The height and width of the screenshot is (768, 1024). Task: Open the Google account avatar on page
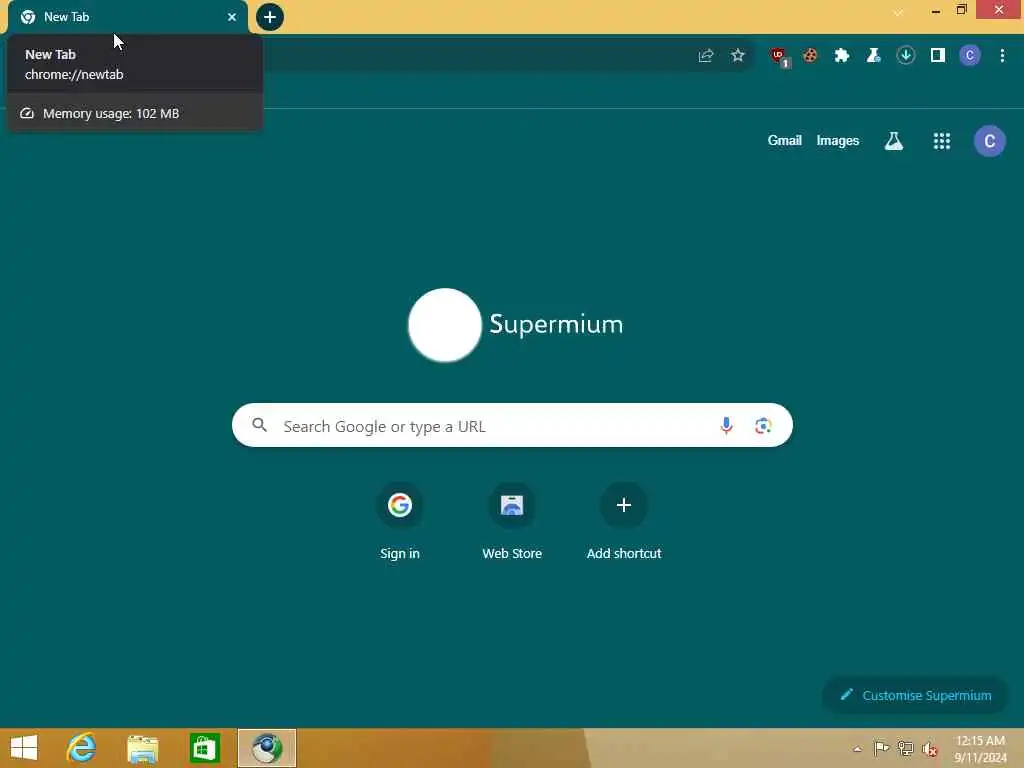pyautogui.click(x=989, y=141)
